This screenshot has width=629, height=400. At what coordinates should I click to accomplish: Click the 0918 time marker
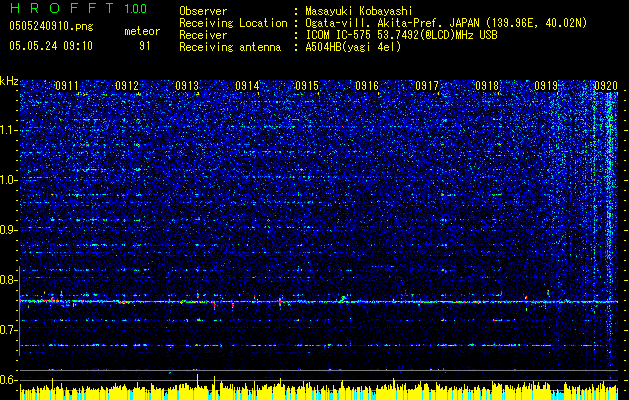[487, 85]
